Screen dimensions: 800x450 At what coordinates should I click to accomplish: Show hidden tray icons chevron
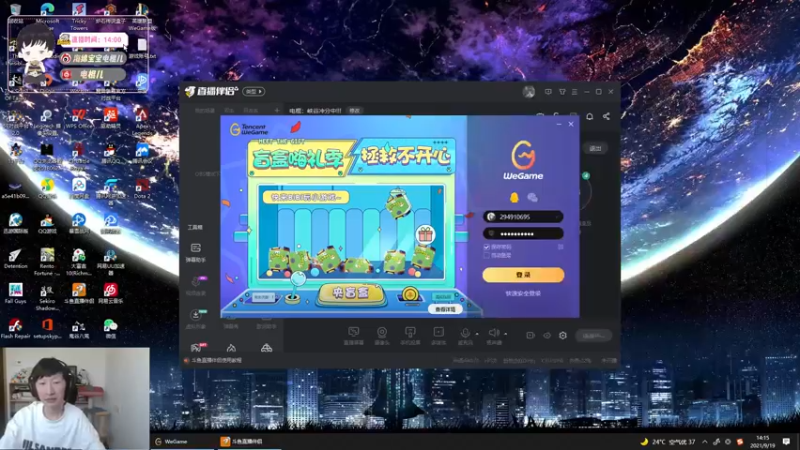point(705,442)
